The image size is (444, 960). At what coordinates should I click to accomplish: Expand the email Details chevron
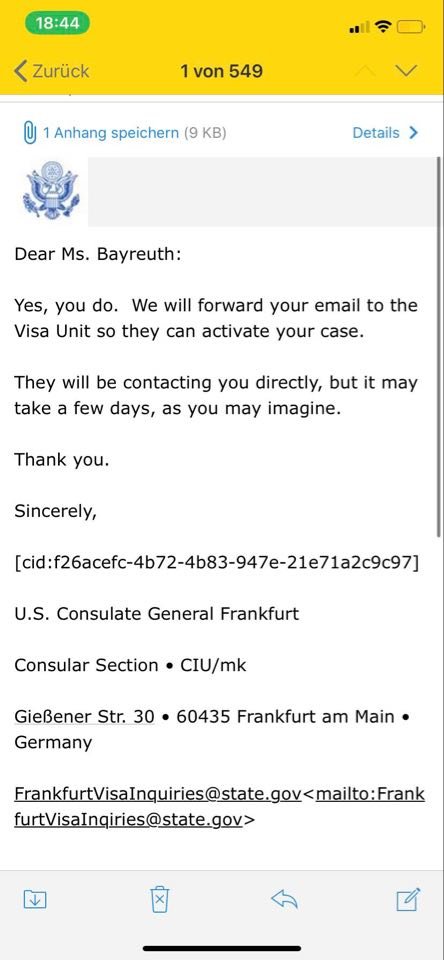413,132
